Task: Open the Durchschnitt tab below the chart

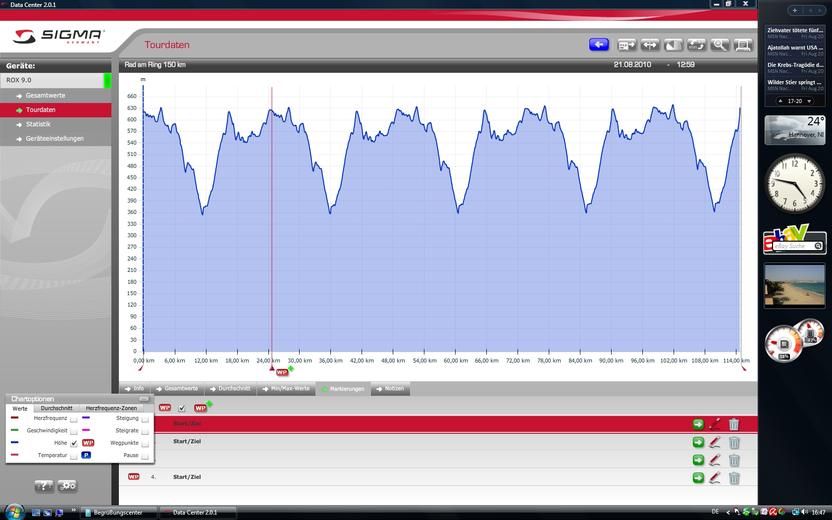Action: (231, 389)
